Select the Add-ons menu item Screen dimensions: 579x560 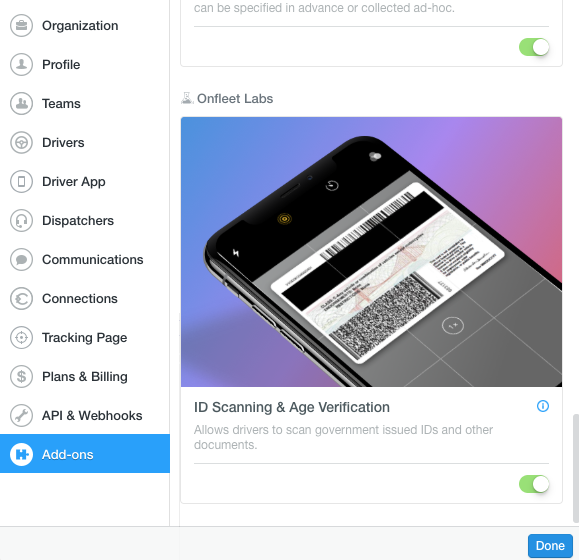[x=85, y=454]
